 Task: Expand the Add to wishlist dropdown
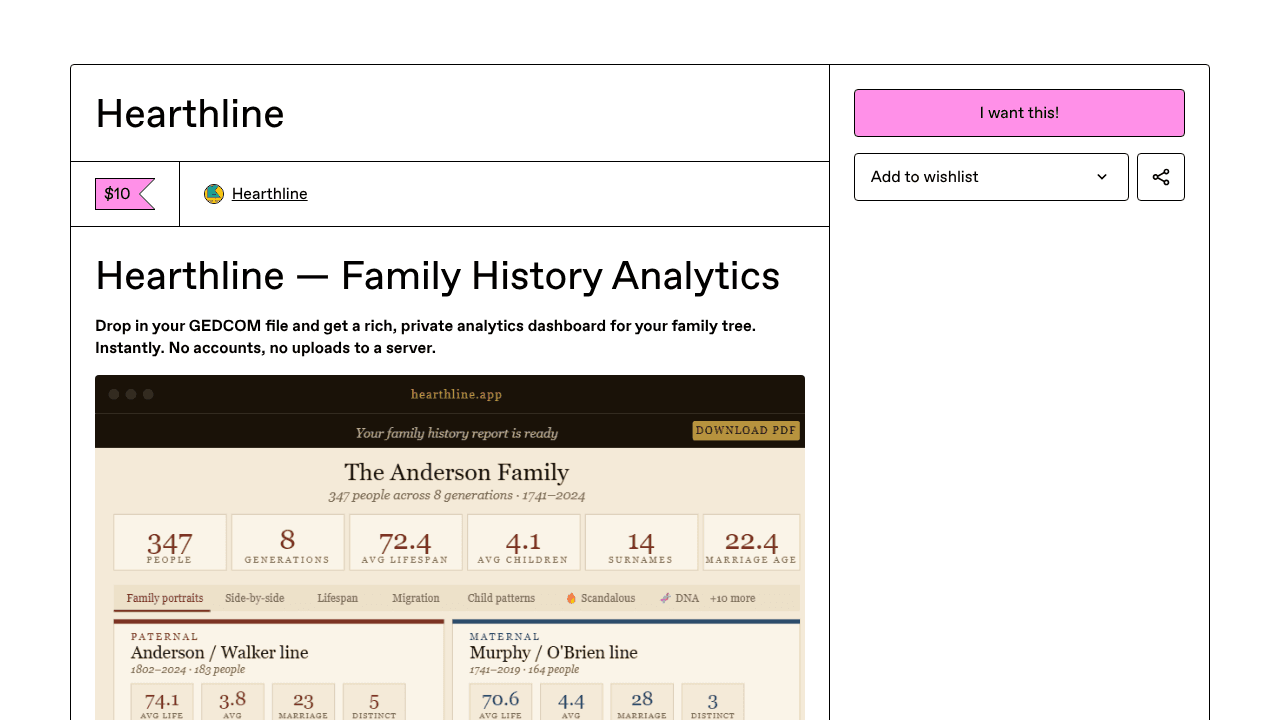(x=991, y=177)
